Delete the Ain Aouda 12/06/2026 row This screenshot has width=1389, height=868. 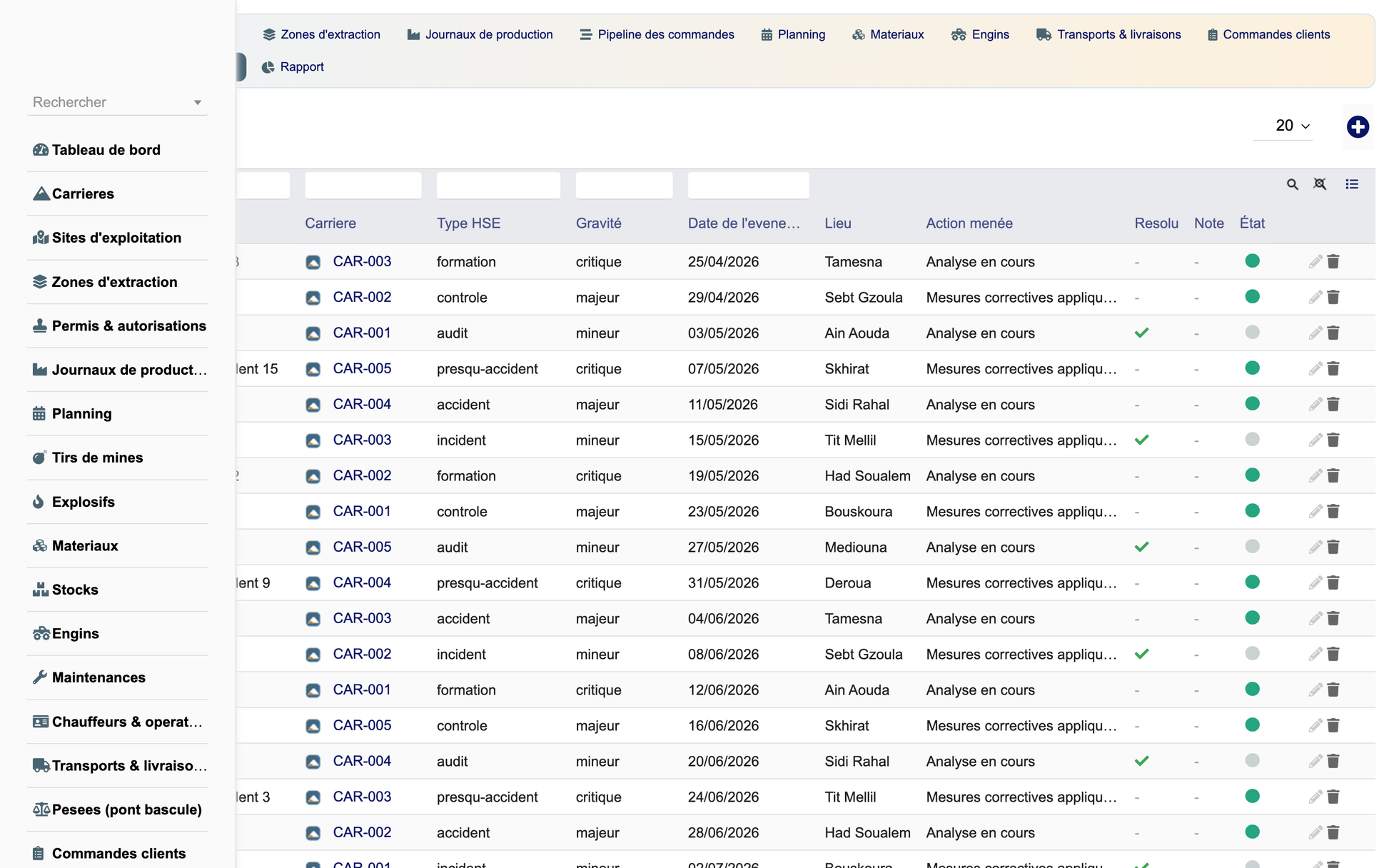click(x=1333, y=690)
